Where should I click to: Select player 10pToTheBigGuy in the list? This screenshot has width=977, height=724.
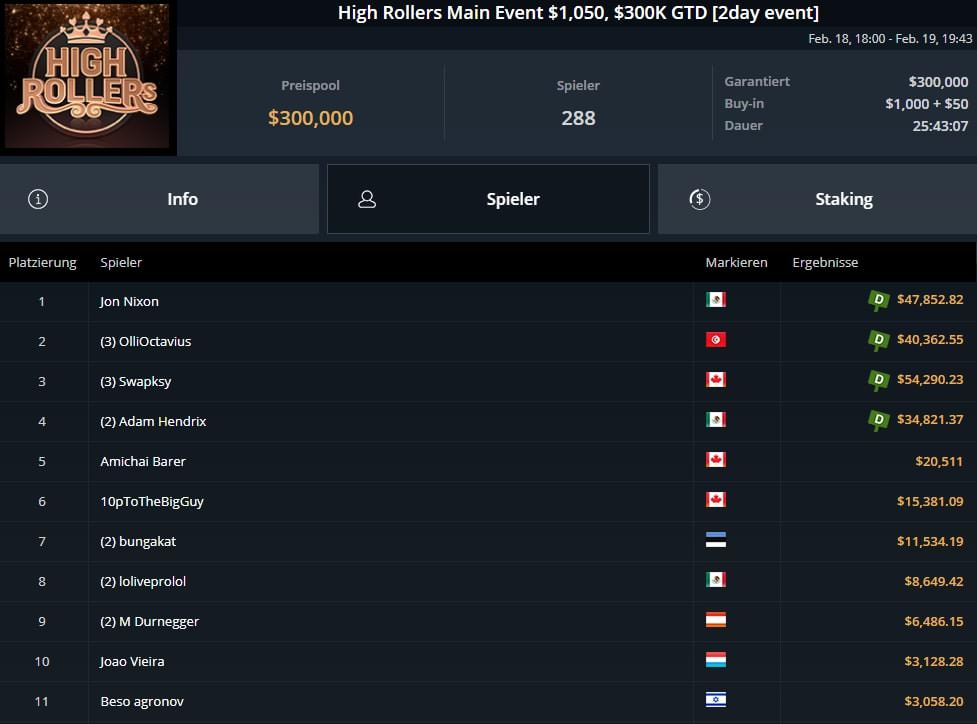(152, 502)
